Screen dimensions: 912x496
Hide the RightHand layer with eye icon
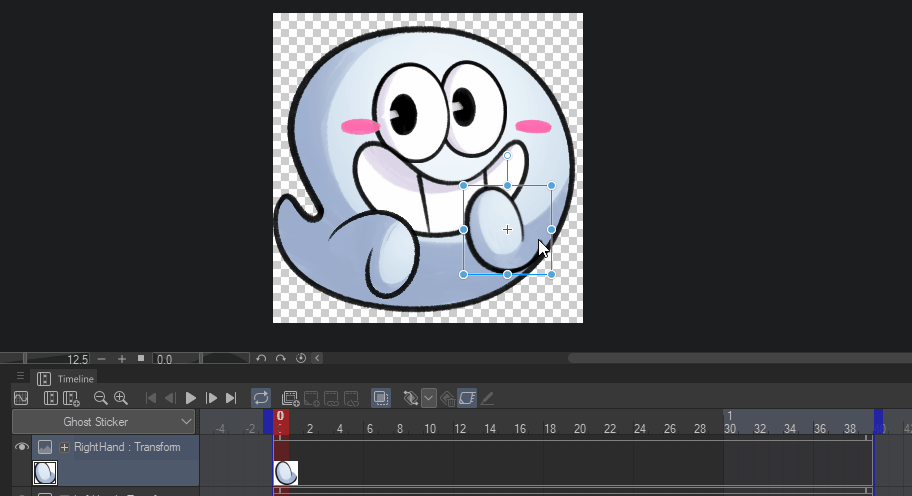[22, 447]
